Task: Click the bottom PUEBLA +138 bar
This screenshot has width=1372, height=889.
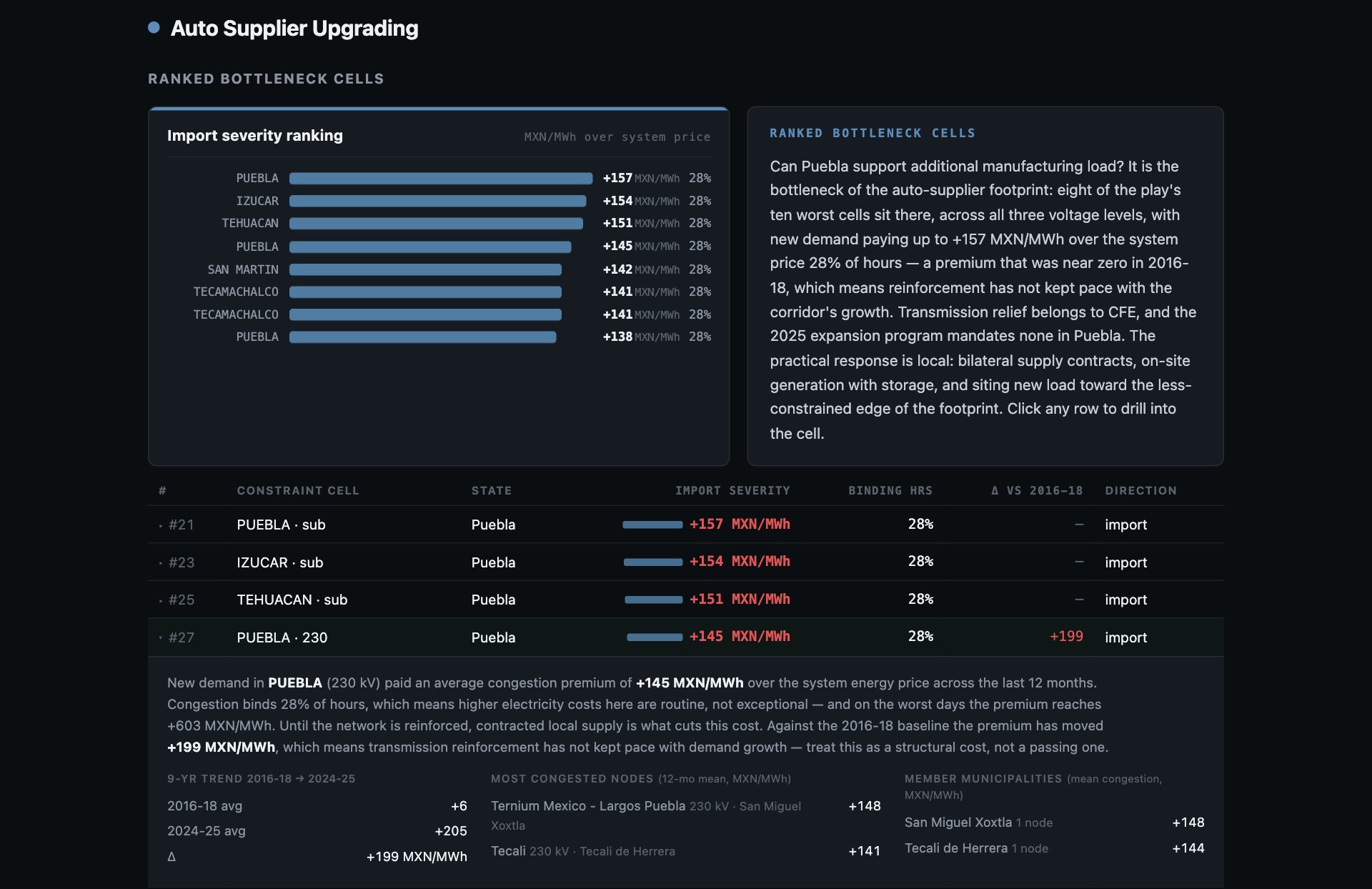Action: (423, 337)
